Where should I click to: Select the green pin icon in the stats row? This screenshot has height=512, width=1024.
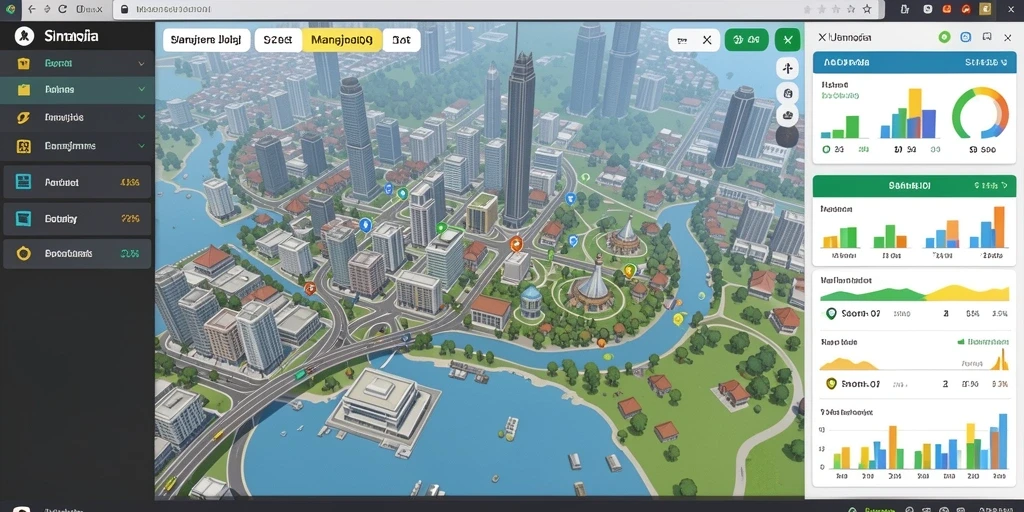(831, 313)
